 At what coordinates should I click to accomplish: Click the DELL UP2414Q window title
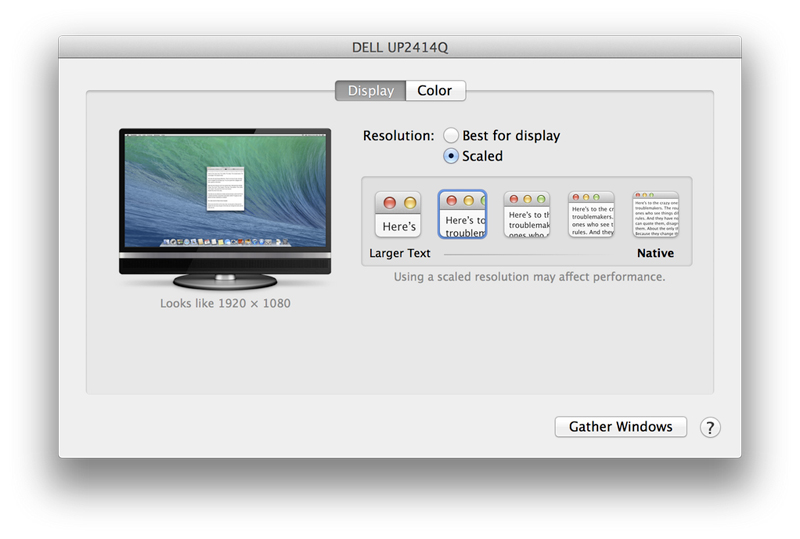coord(400,47)
